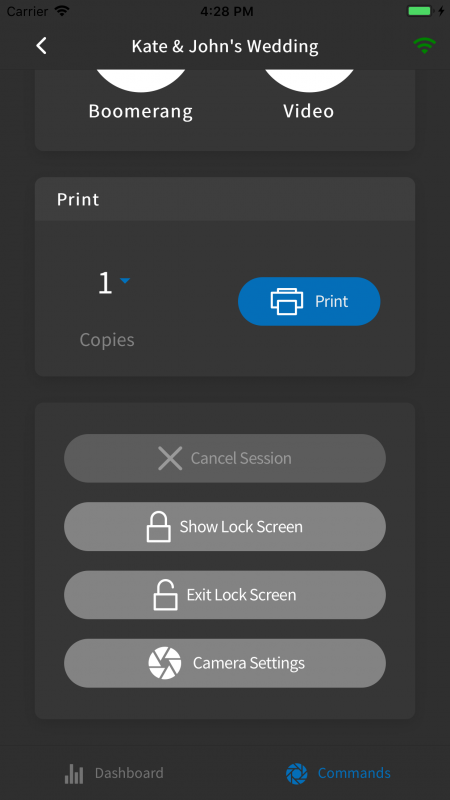
Task: Tap the Dashboard bar chart icon
Action: tap(74, 773)
